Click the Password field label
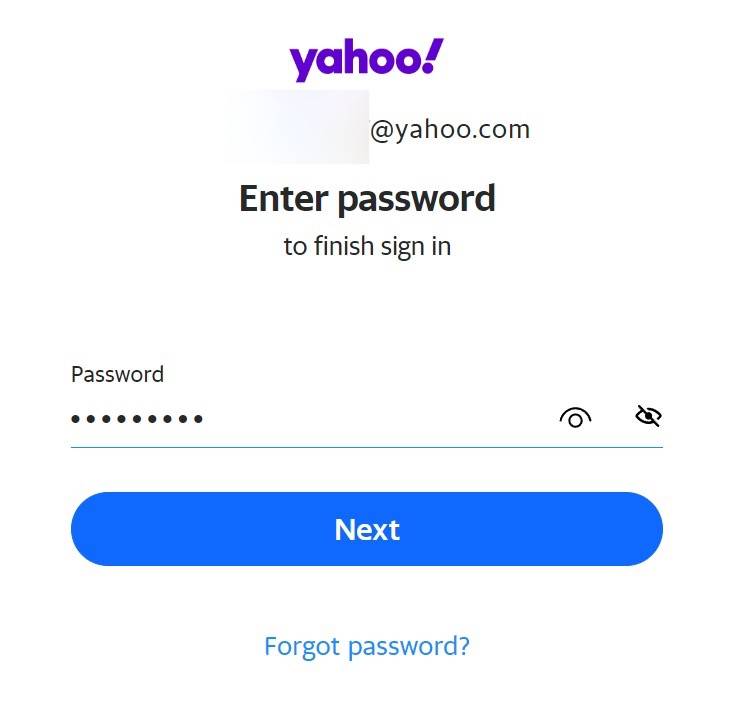Screen dimensions: 748x715 click(x=117, y=375)
